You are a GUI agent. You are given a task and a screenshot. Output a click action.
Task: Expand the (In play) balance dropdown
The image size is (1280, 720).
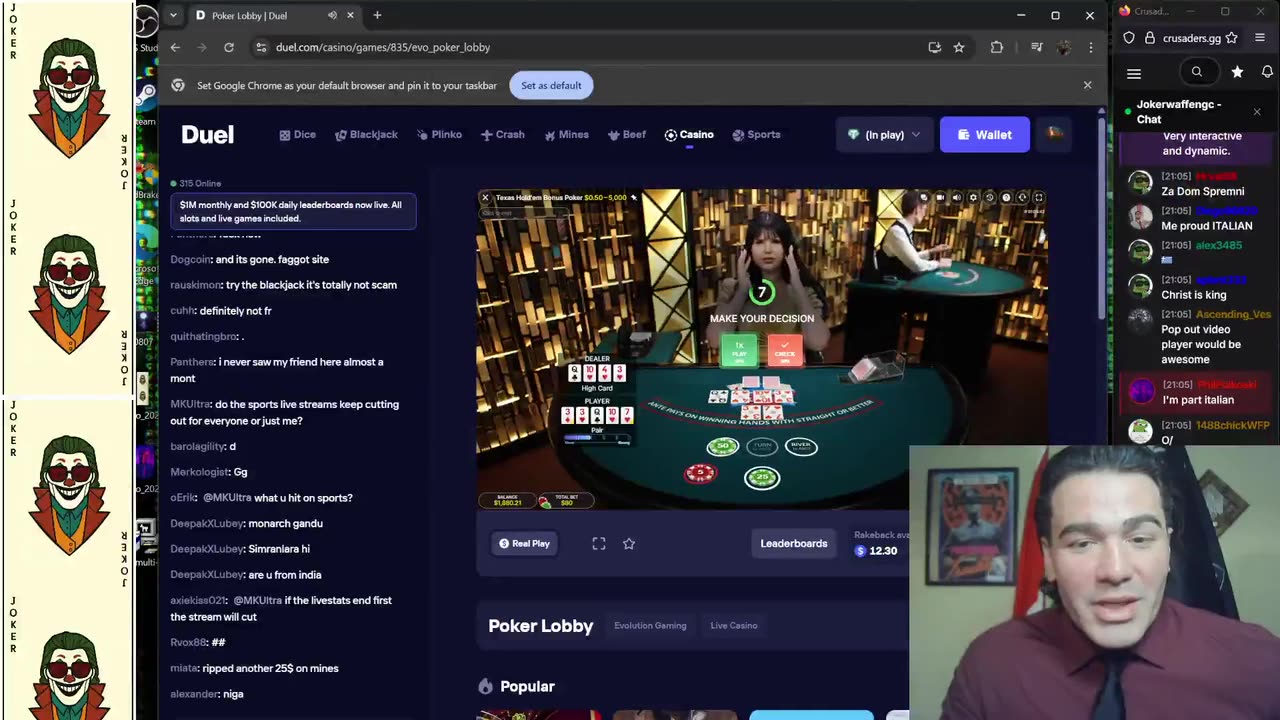[884, 134]
